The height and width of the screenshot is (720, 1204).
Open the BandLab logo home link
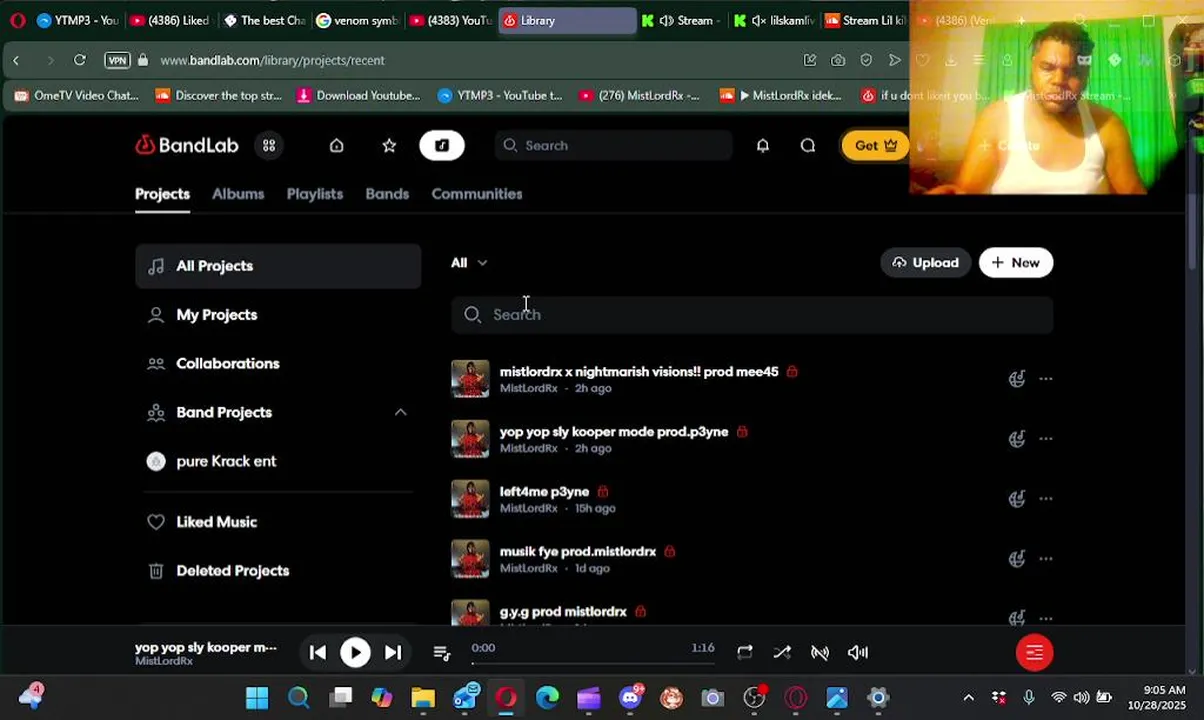pyautogui.click(x=187, y=145)
